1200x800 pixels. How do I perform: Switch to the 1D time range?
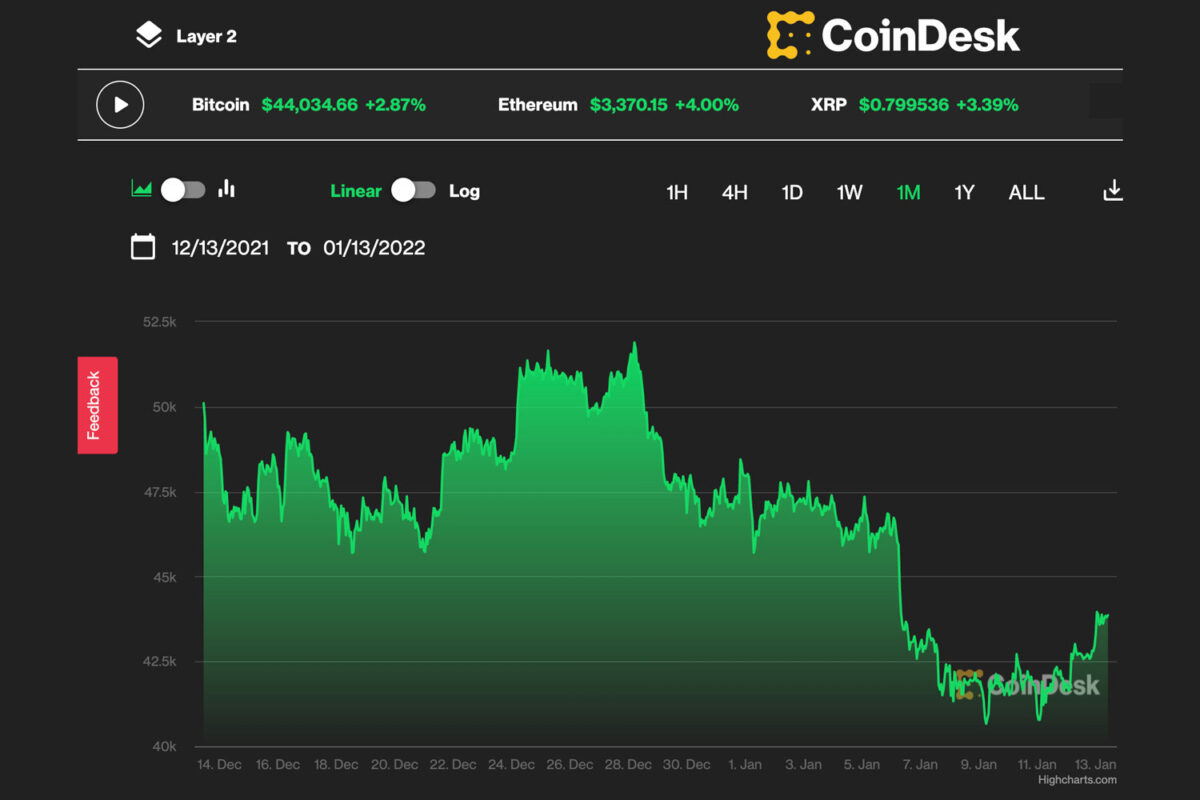click(x=792, y=192)
